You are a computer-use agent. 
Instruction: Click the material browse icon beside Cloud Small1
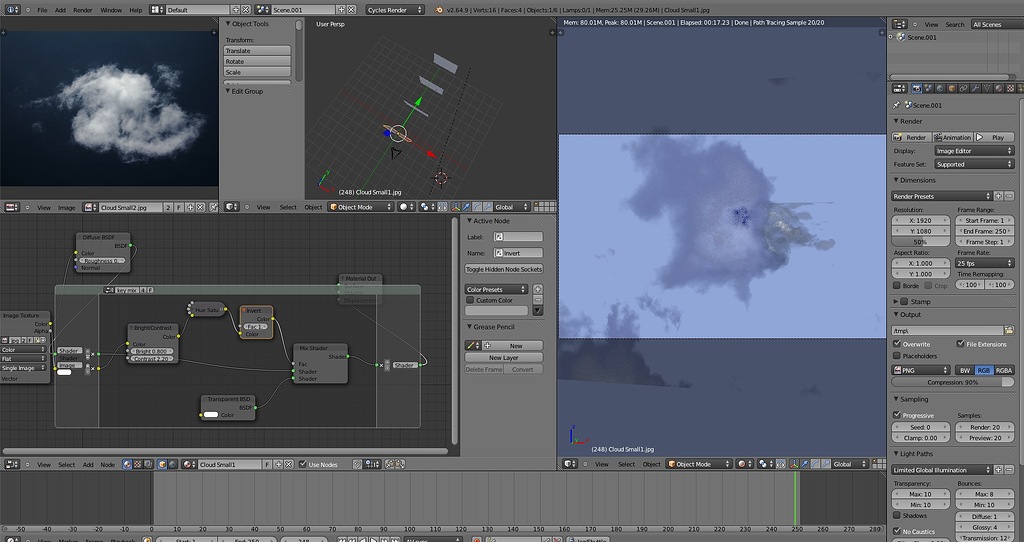[189, 464]
